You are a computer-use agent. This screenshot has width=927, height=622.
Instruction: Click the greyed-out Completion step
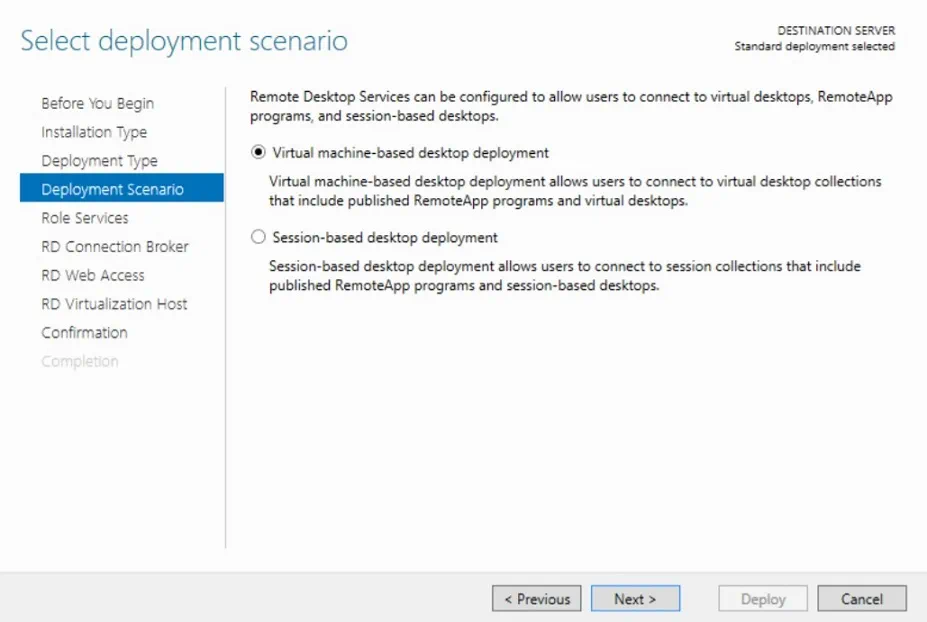pyautogui.click(x=80, y=361)
